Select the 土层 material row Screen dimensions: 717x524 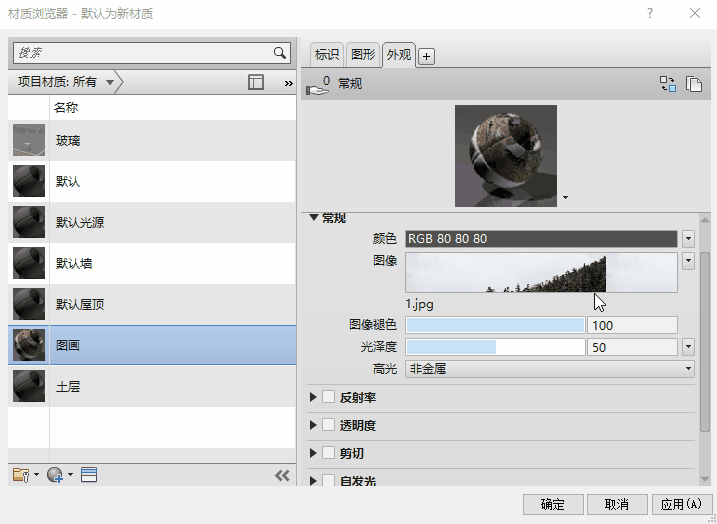coord(152,386)
